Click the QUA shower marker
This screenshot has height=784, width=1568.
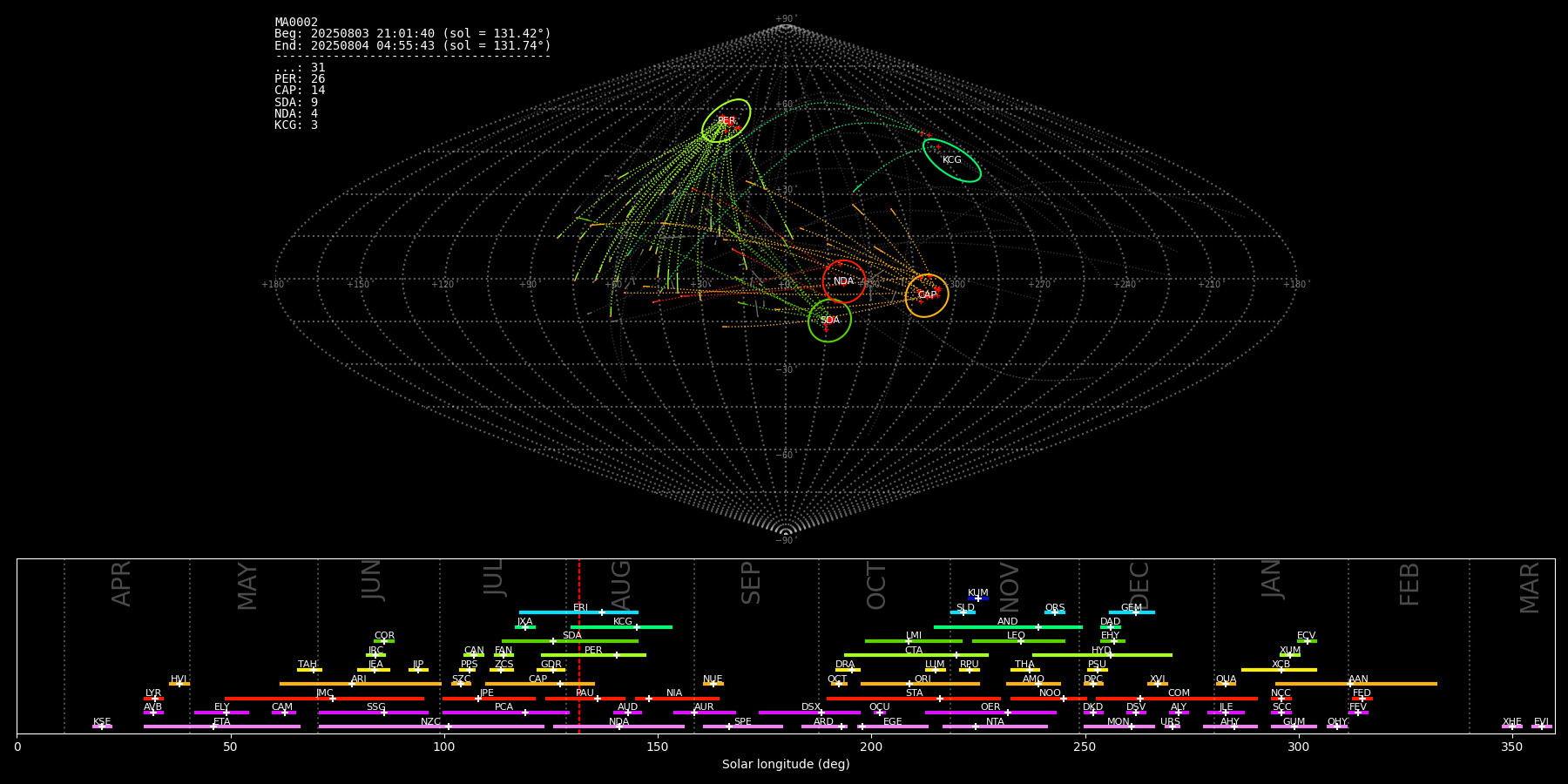tap(1226, 684)
